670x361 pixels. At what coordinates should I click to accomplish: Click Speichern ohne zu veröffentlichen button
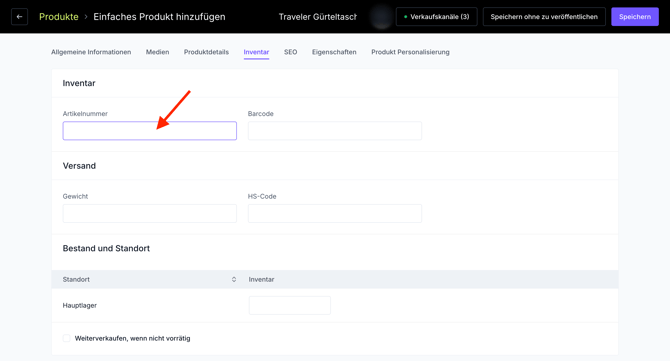pos(544,17)
